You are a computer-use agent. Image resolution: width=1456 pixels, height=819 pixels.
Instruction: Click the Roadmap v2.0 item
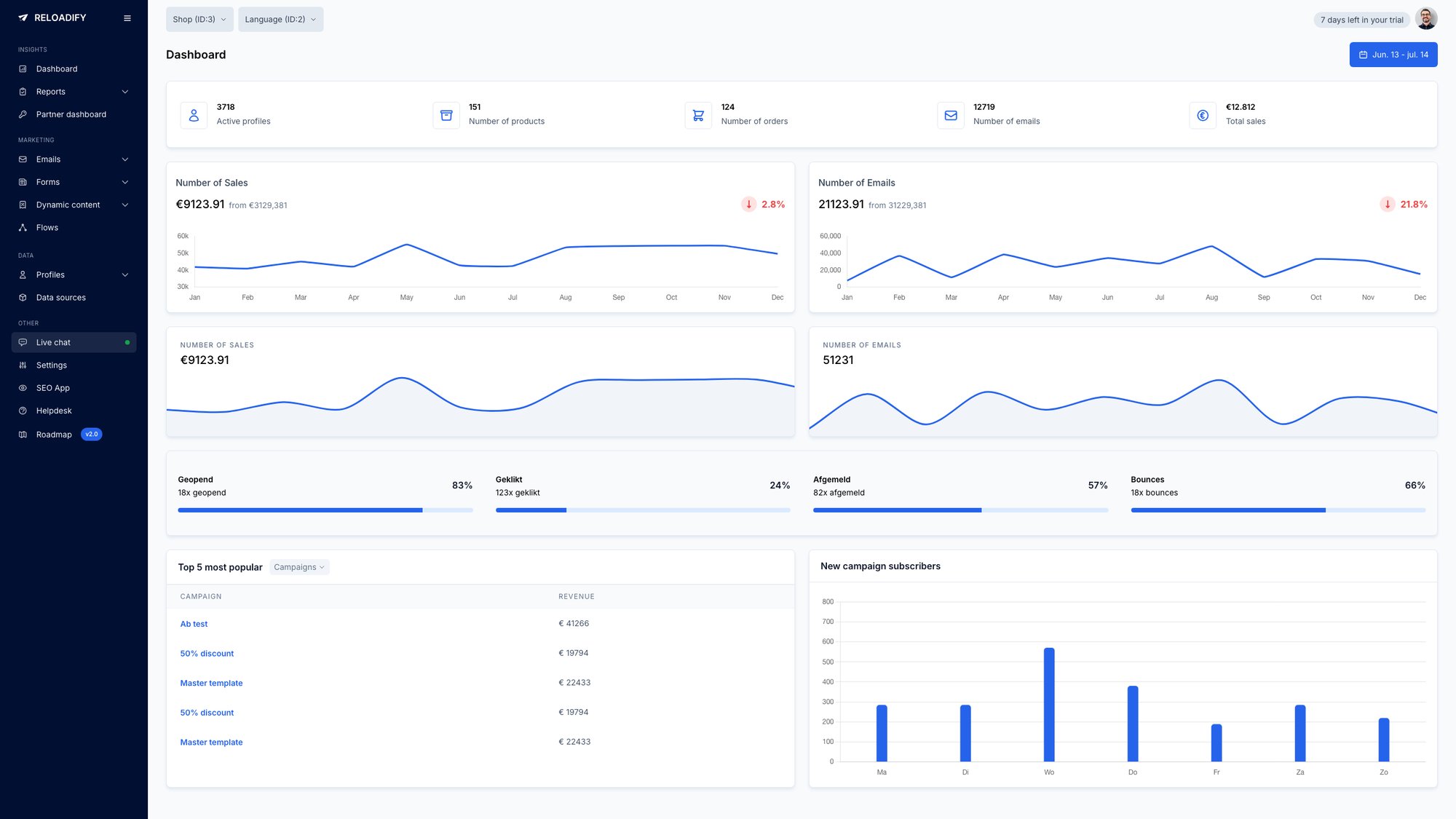[54, 434]
